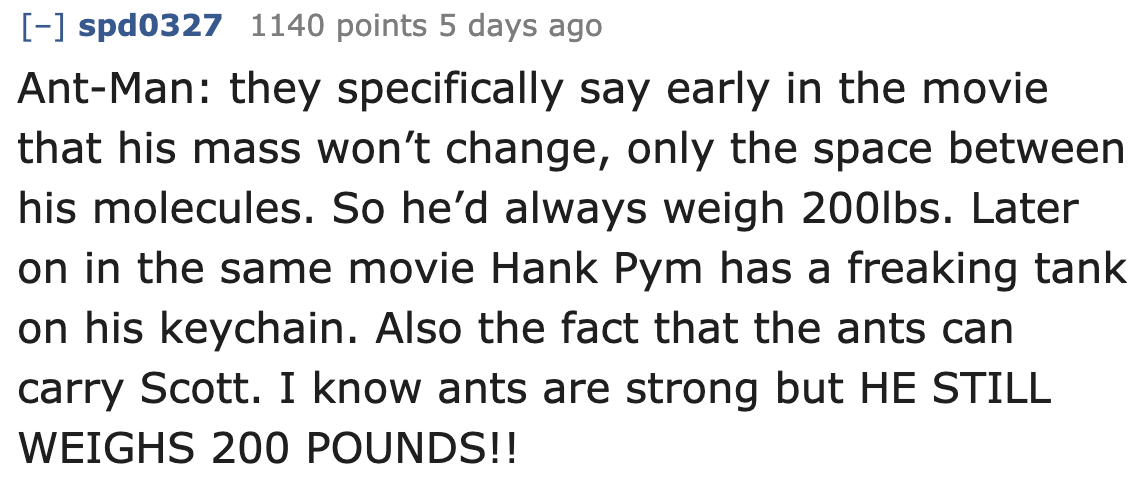Open spd0327's user profile

tap(150, 26)
